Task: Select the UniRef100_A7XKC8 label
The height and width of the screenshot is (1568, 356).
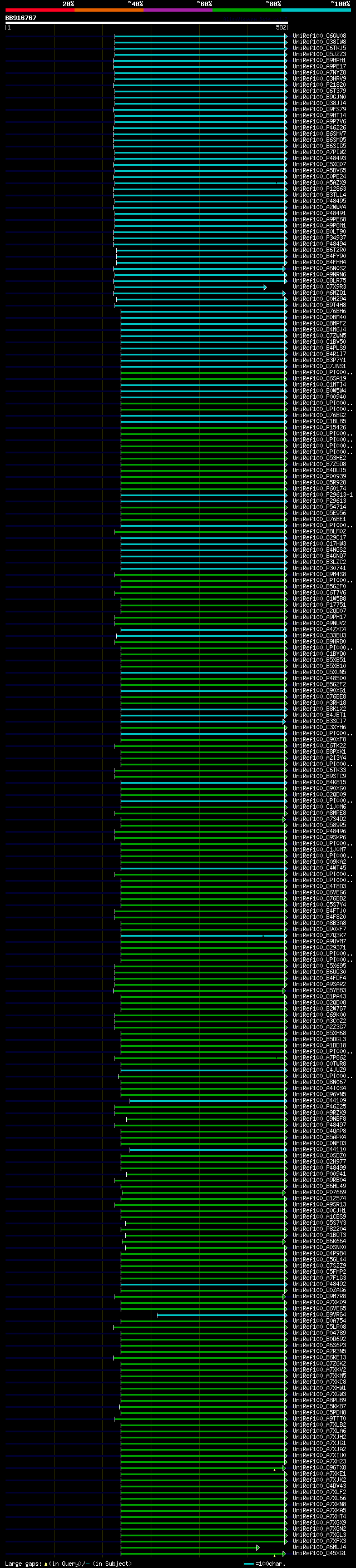Action: click(319, 1382)
